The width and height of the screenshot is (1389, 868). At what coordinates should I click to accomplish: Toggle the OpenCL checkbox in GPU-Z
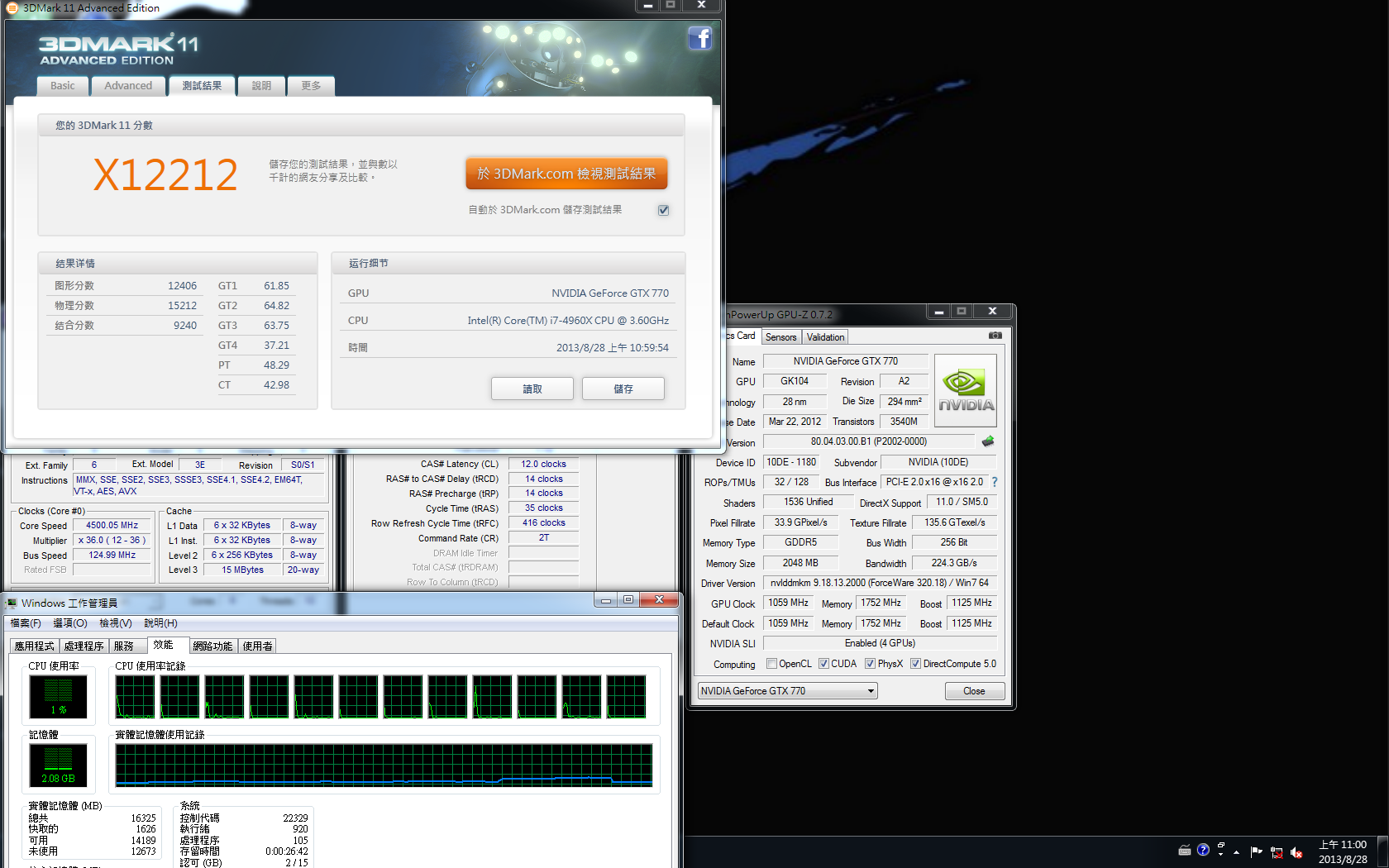[x=771, y=664]
